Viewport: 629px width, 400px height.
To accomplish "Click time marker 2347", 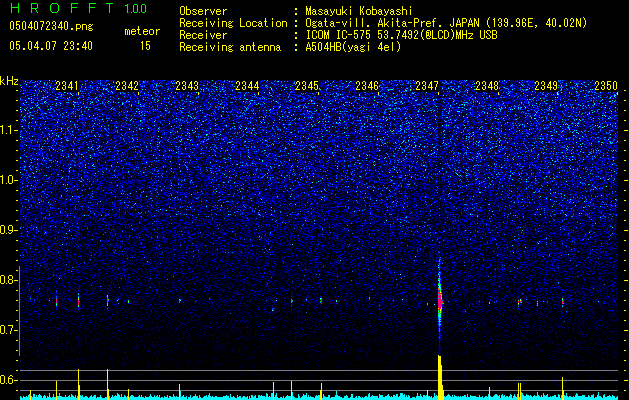I will tap(427, 85).
